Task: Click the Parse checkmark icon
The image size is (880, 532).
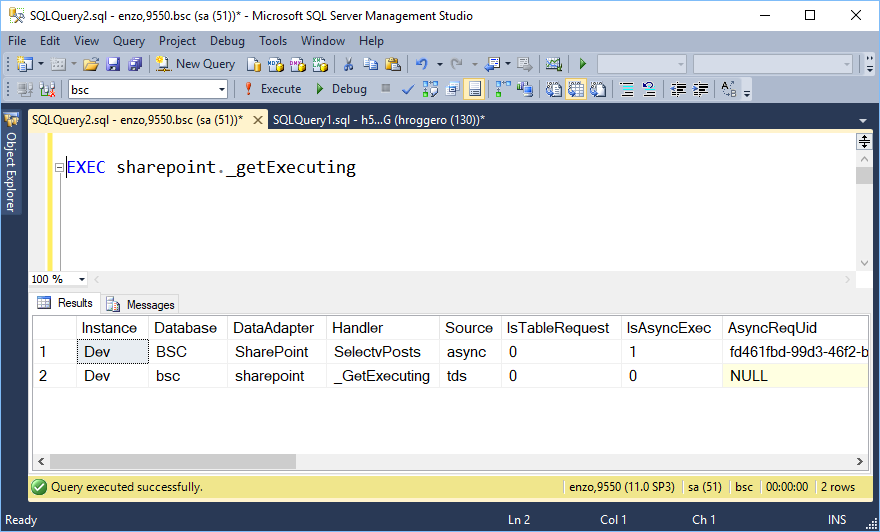Action: point(408,89)
